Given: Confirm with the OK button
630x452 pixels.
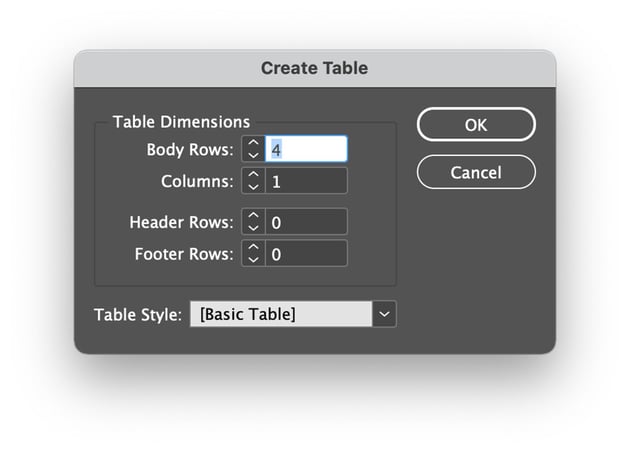Looking at the screenshot, I should pyautogui.click(x=476, y=125).
